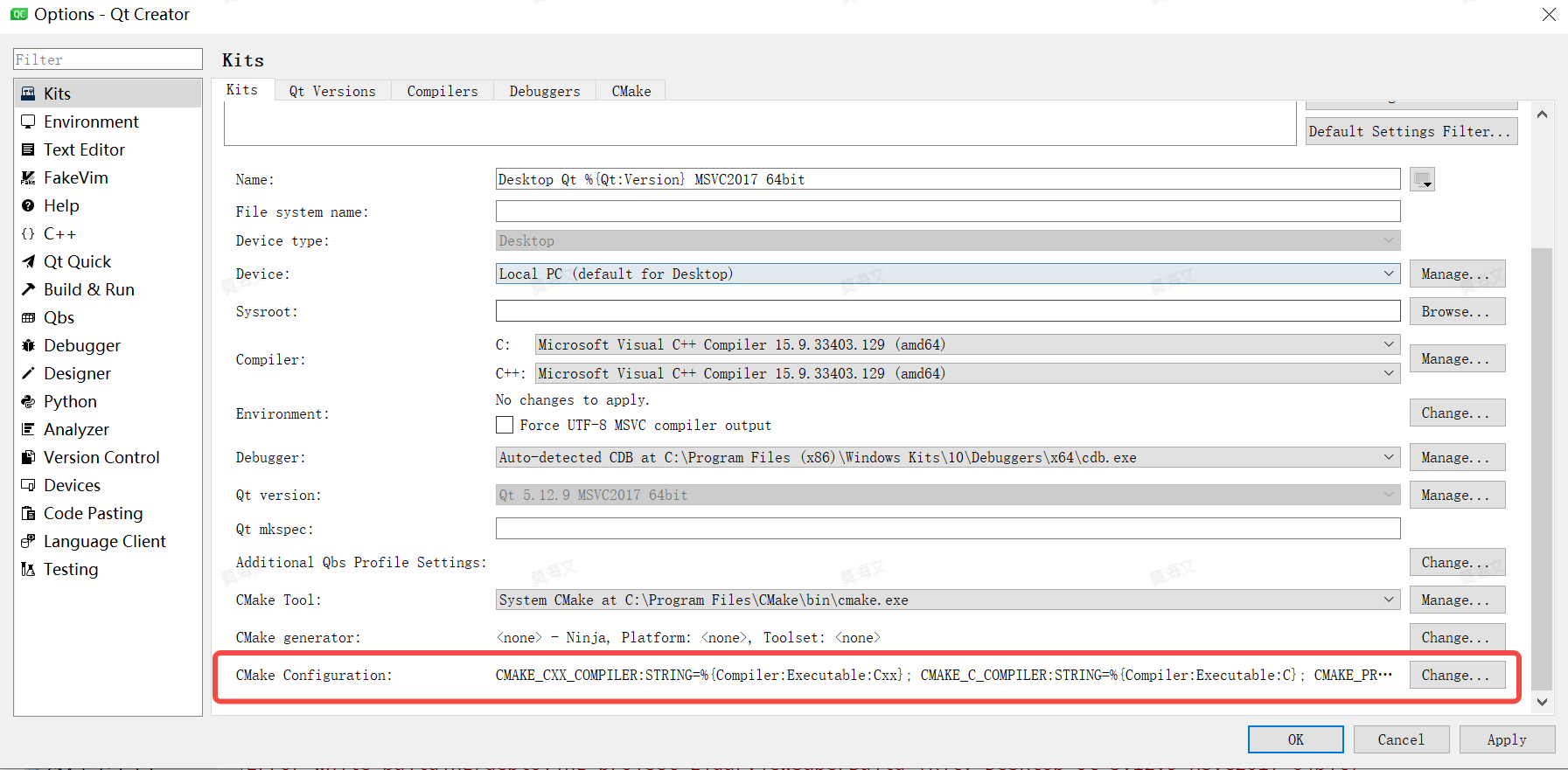Click the kit icon button beside Name
The height and width of the screenshot is (770, 1568).
tap(1422, 179)
